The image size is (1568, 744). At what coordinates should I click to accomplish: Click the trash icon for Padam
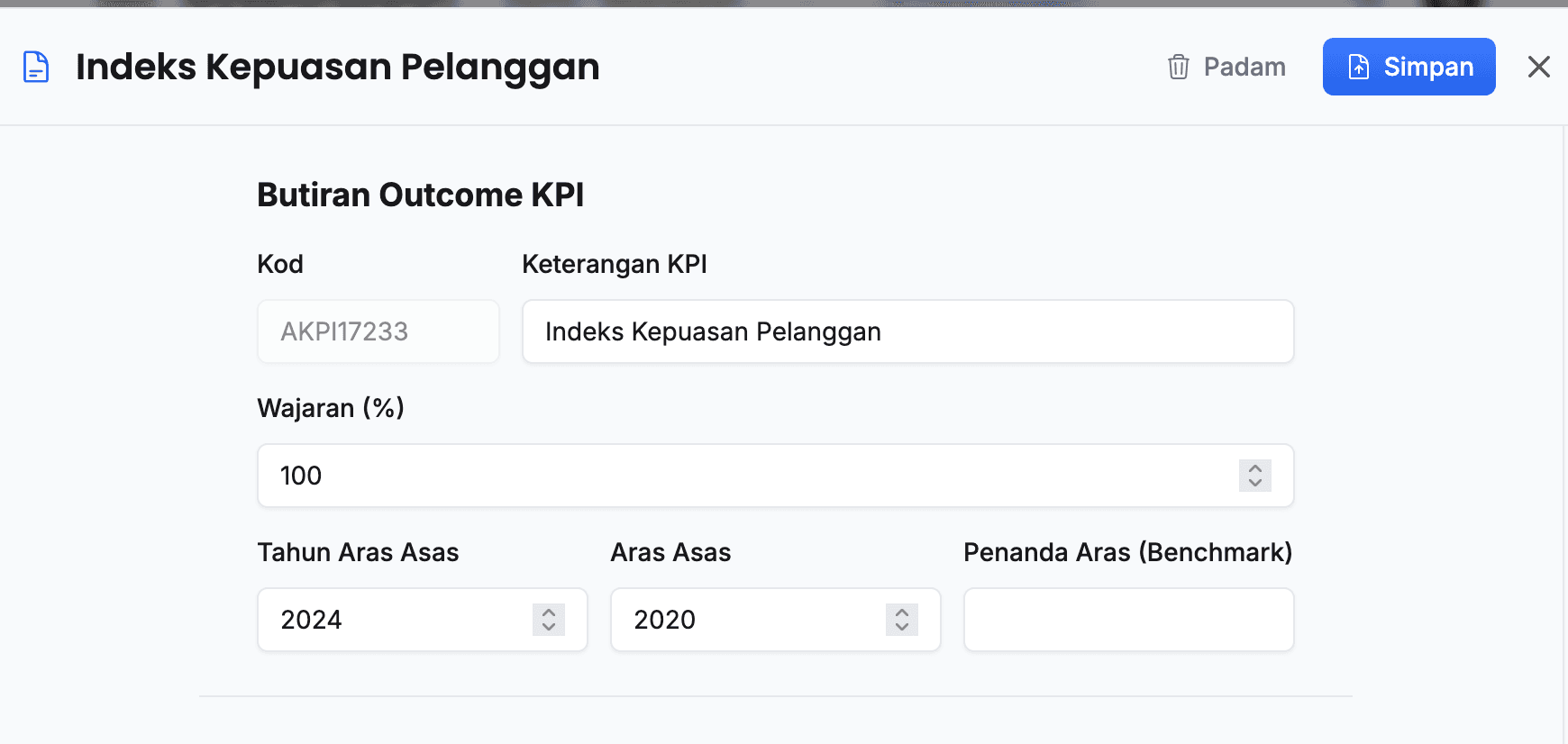click(1178, 67)
